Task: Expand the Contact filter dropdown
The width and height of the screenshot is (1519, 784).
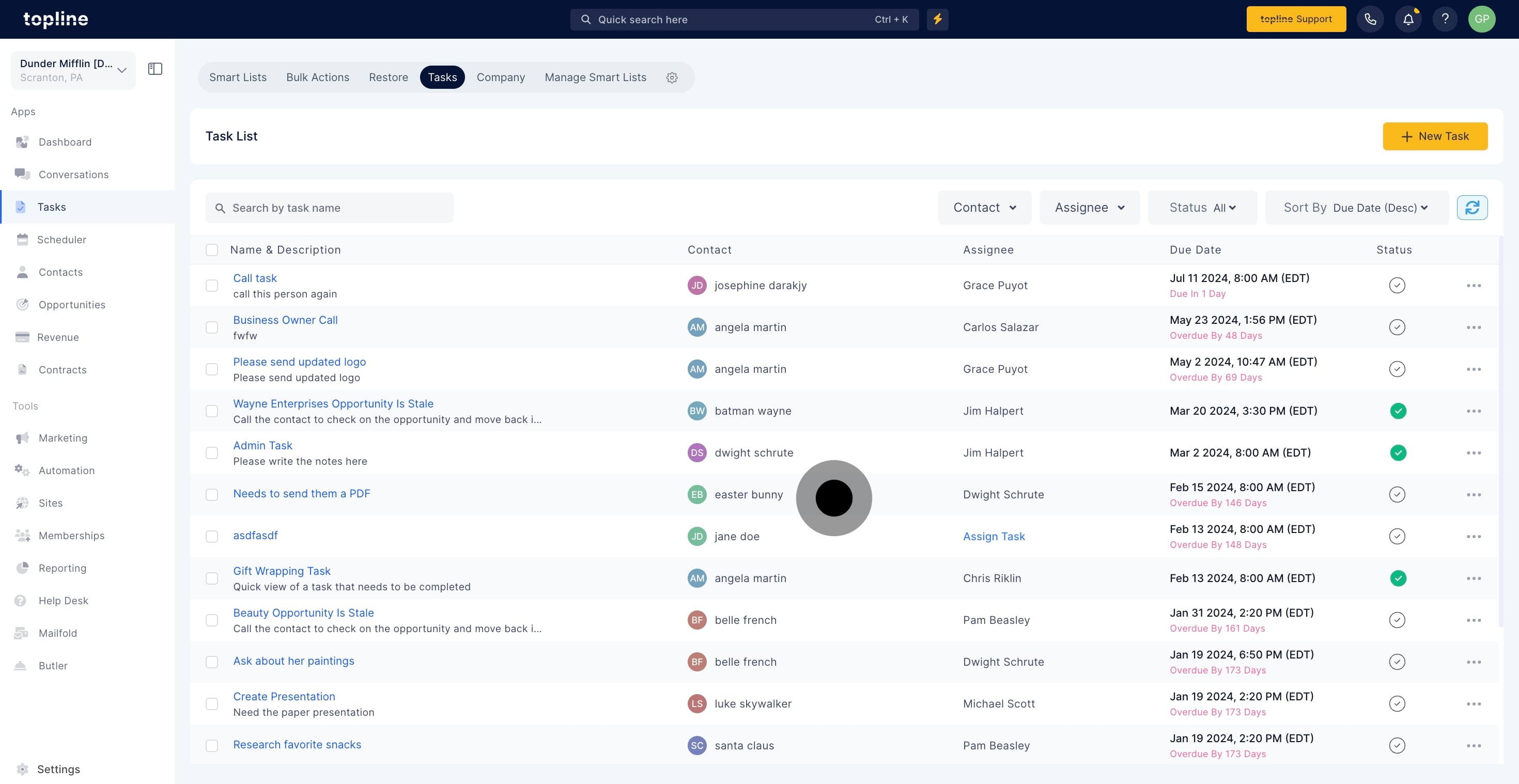Action: tap(984, 208)
